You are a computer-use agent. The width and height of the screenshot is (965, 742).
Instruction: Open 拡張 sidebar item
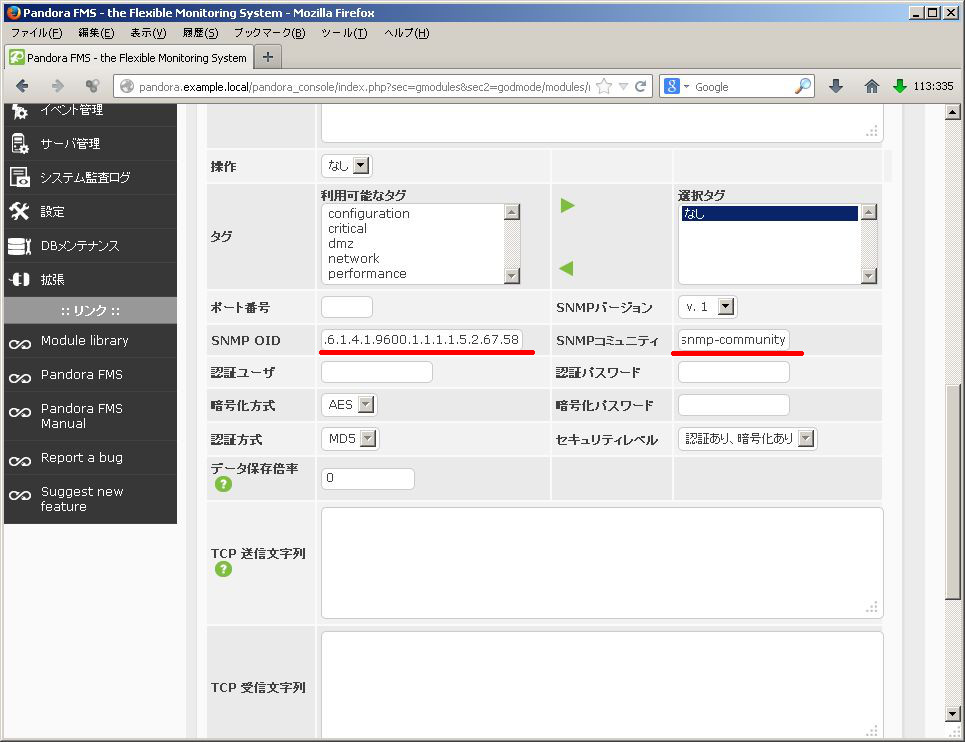tap(90, 280)
